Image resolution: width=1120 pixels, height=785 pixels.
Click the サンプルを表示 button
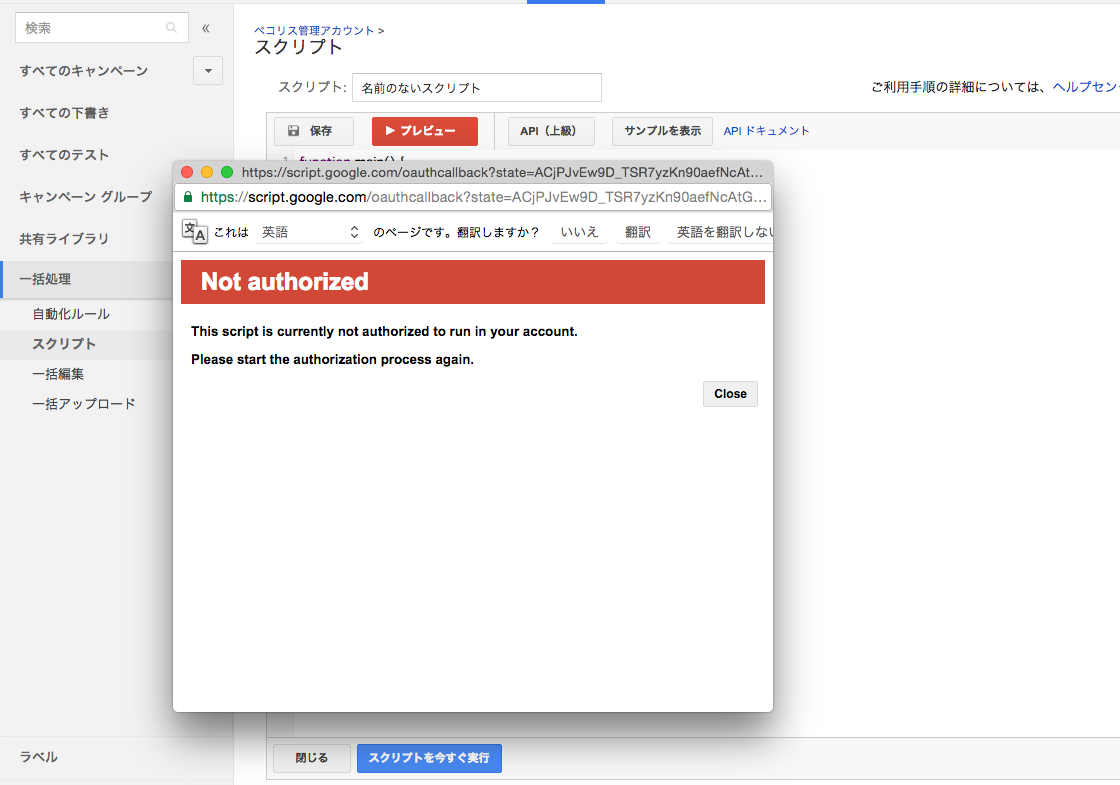click(662, 131)
